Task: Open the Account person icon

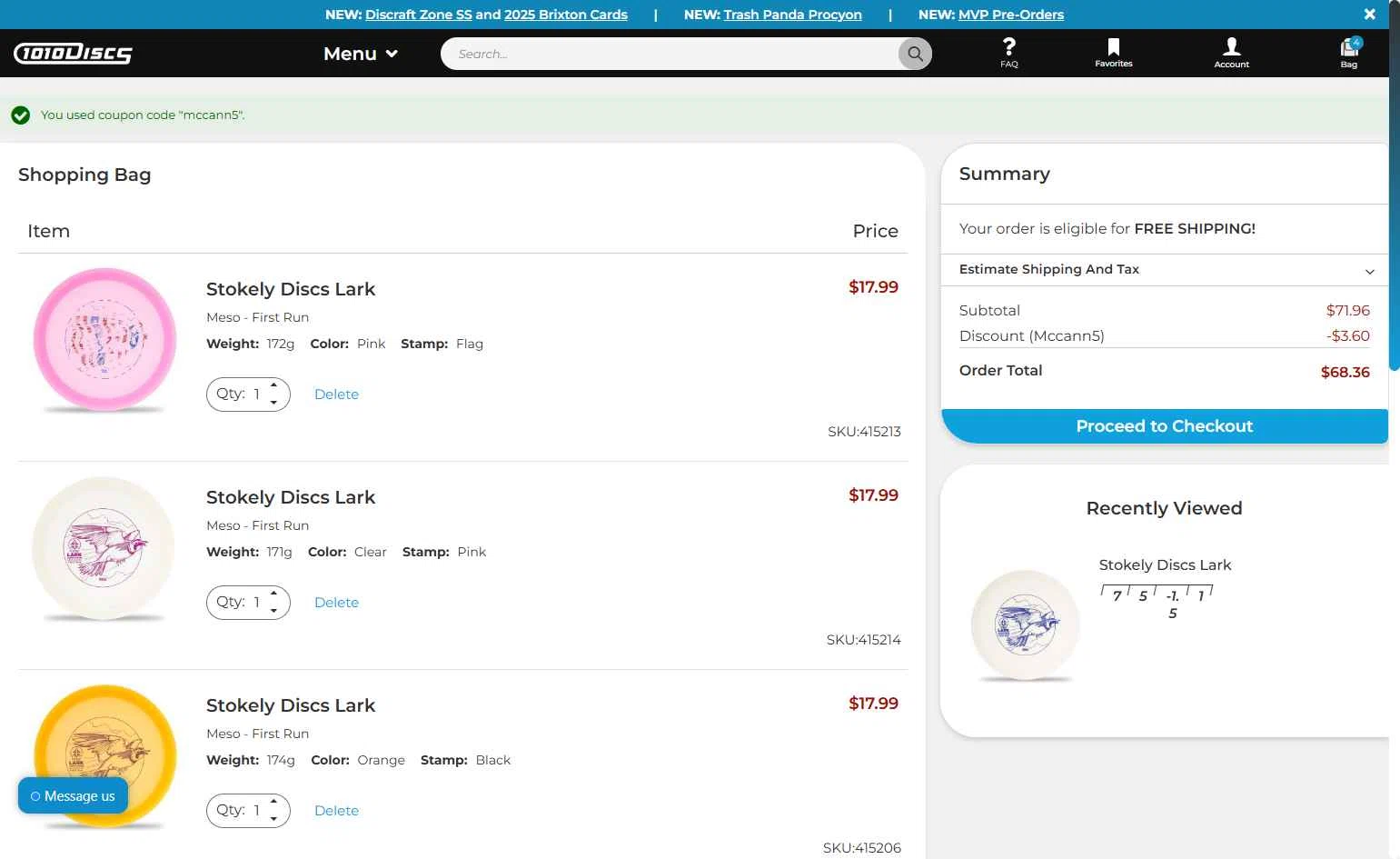Action: coord(1231,52)
